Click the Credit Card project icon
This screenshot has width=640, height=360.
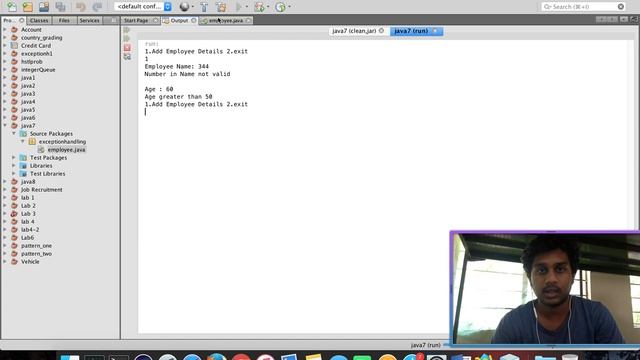pos(14,46)
